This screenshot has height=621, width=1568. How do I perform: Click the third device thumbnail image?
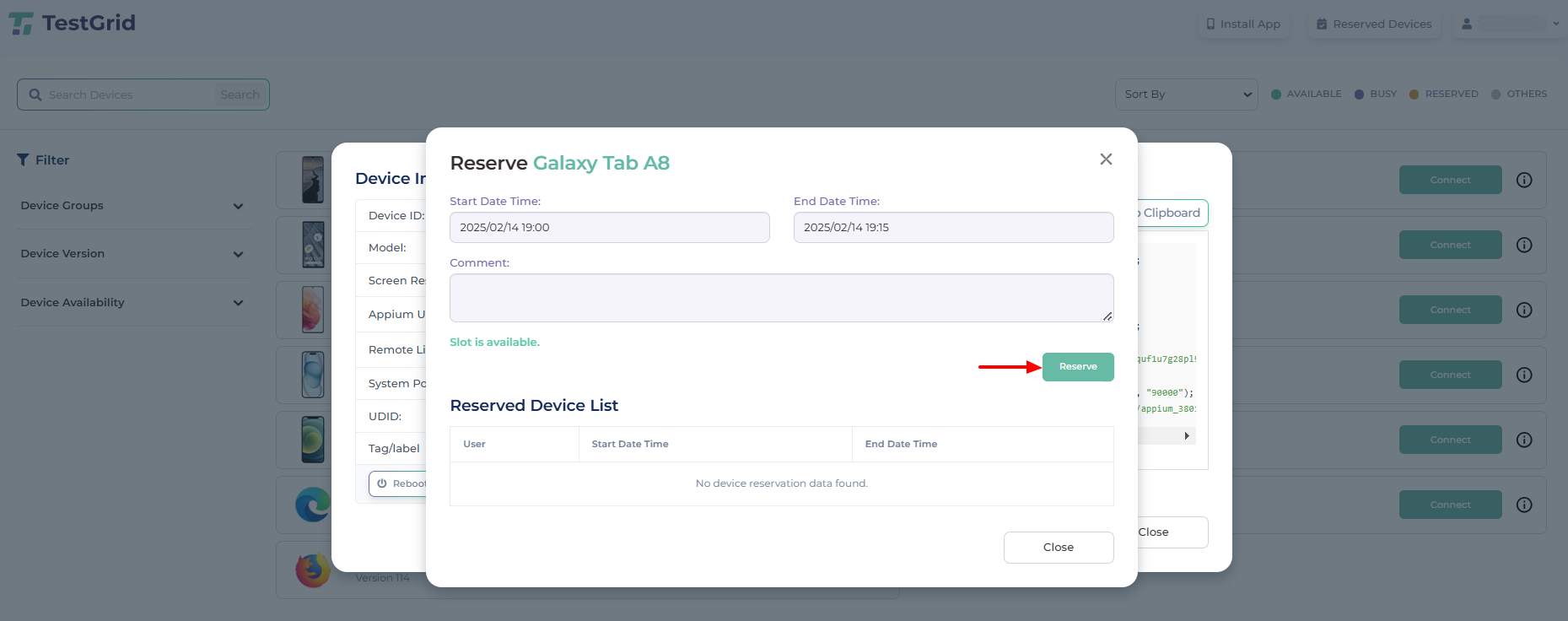tap(313, 310)
